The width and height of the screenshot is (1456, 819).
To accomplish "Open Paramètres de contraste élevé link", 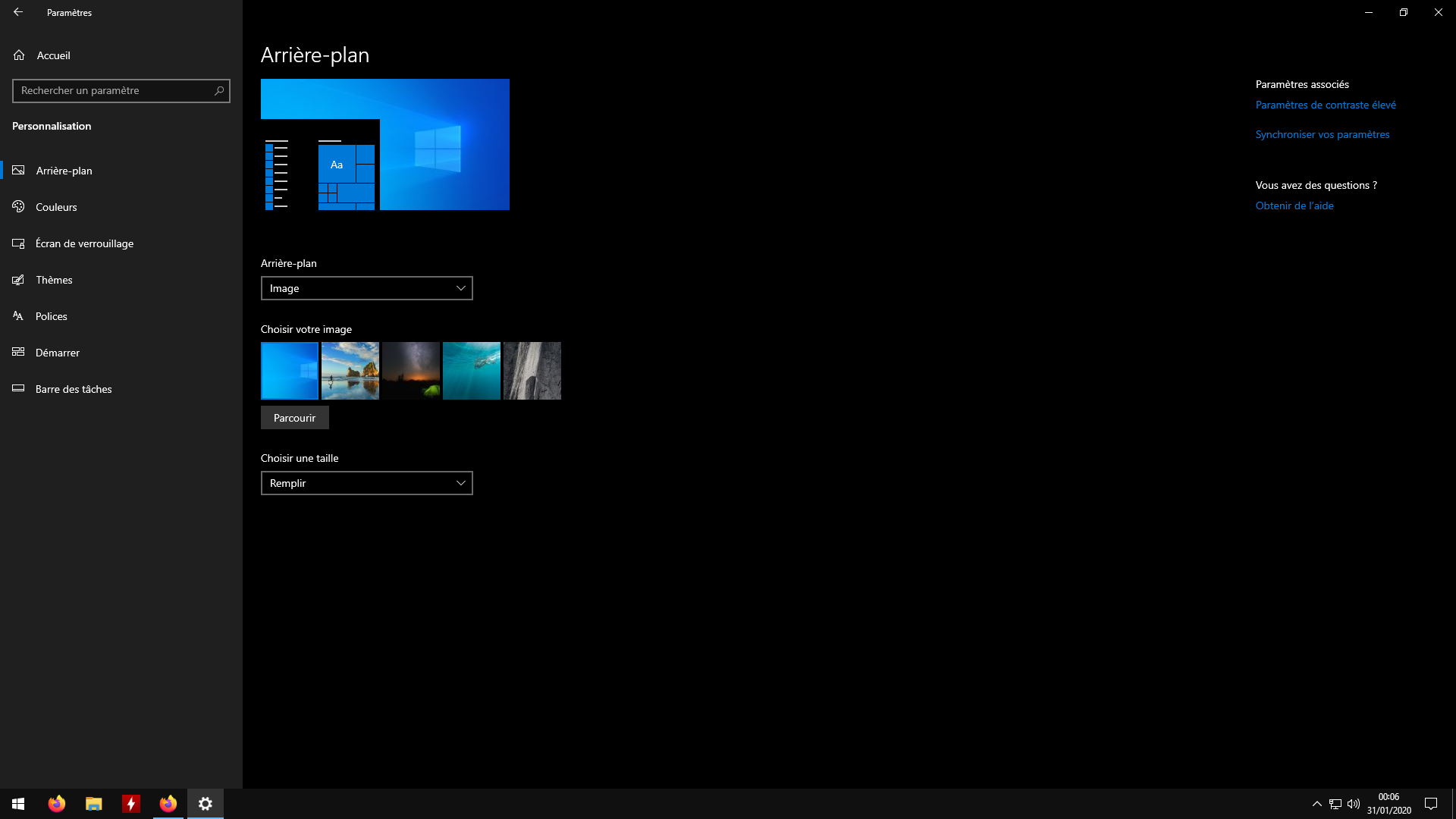I will click(x=1325, y=105).
